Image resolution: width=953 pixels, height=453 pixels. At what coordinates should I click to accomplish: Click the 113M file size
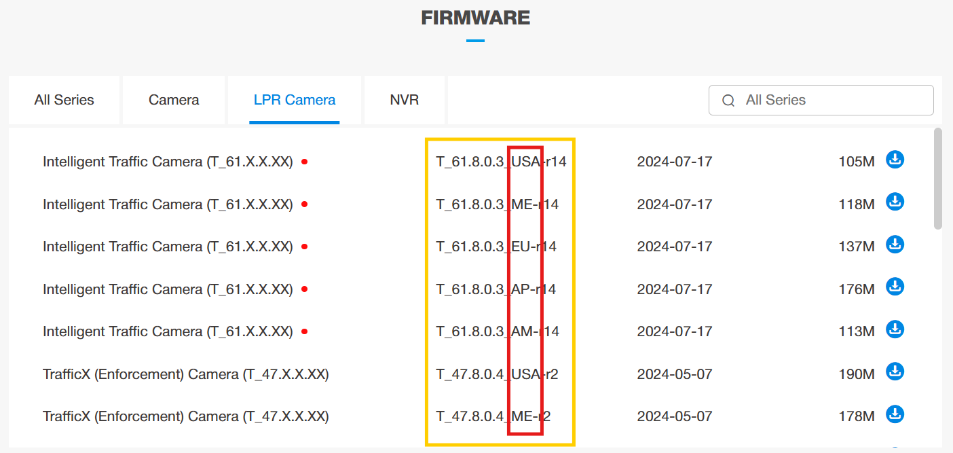click(x=856, y=332)
